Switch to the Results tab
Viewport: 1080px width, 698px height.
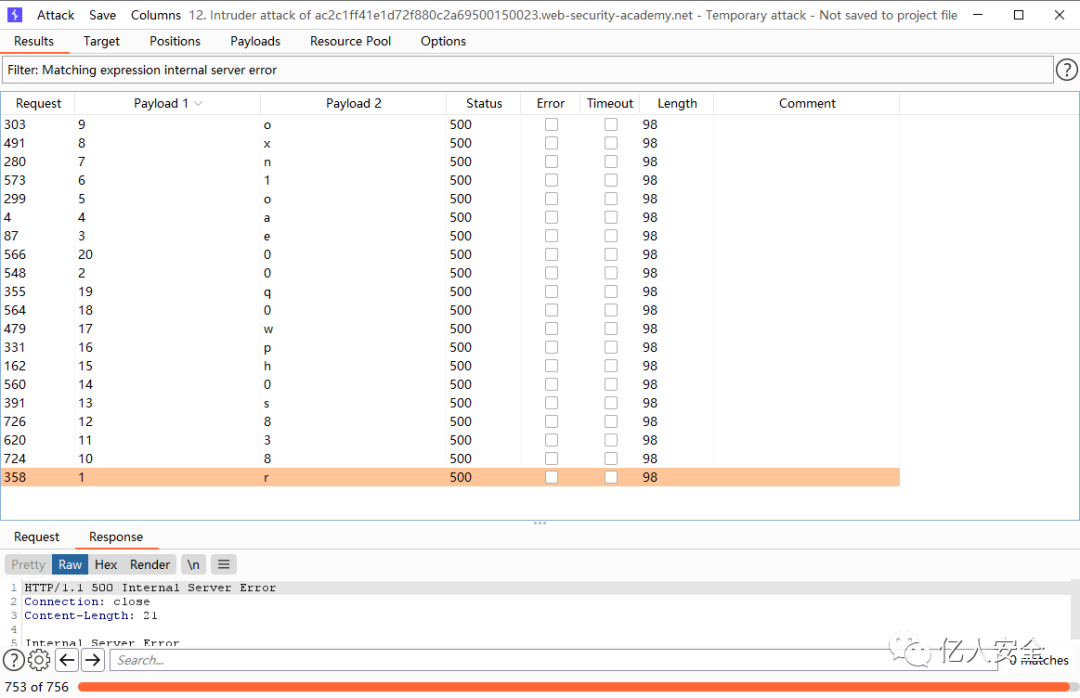pos(34,41)
